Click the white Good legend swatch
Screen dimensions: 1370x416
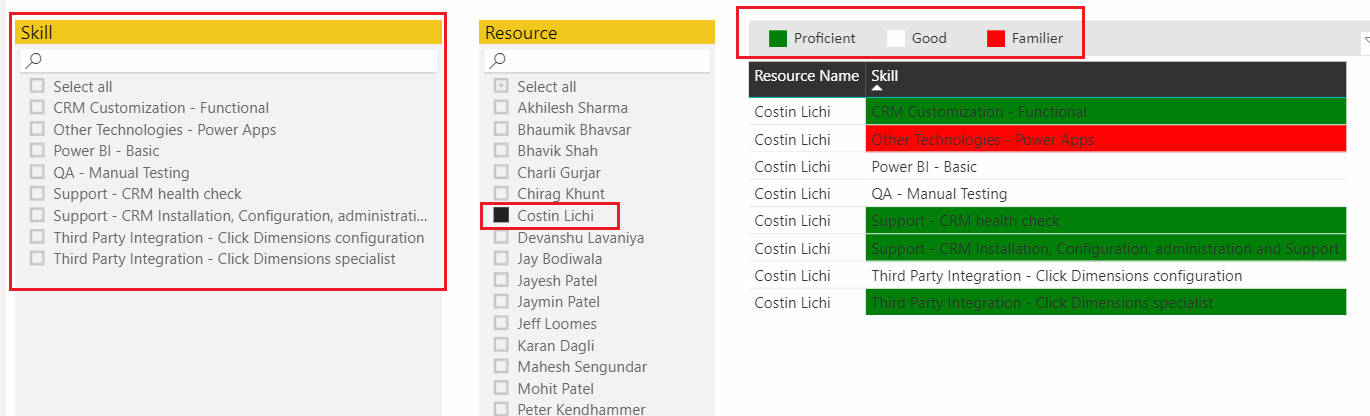(x=896, y=39)
